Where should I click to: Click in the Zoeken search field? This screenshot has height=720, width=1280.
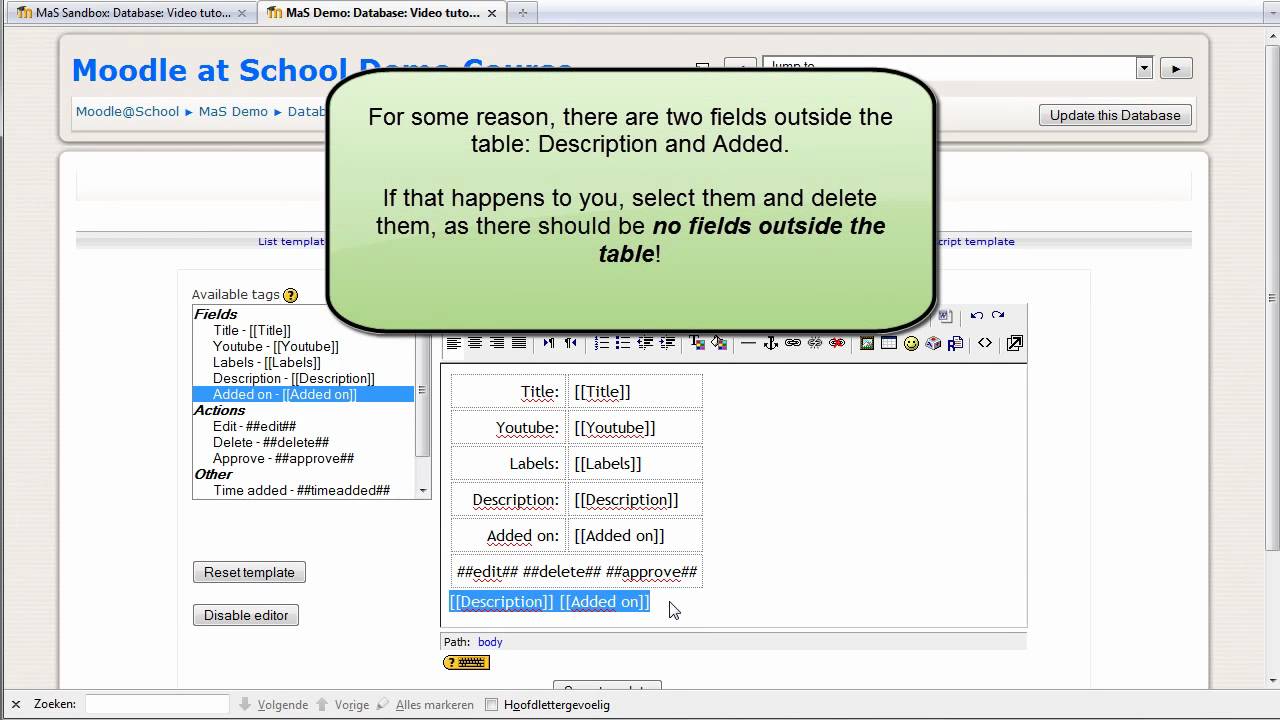[x=157, y=705]
